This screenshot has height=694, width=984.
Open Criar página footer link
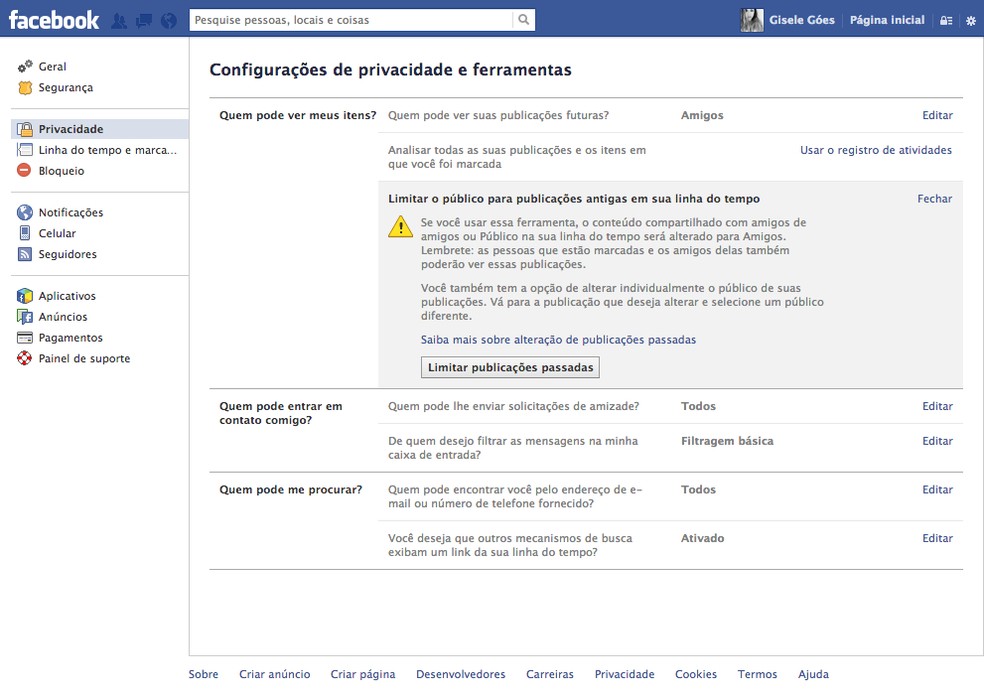coord(363,674)
